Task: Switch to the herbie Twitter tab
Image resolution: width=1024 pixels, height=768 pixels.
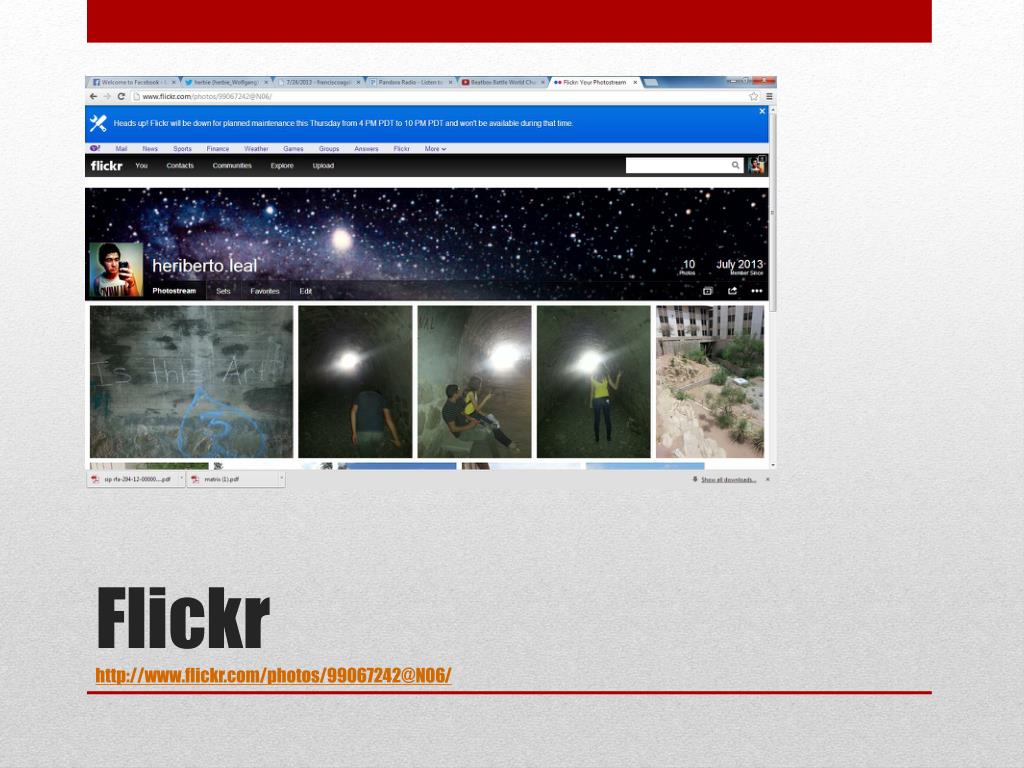Action: pyautogui.click(x=225, y=82)
